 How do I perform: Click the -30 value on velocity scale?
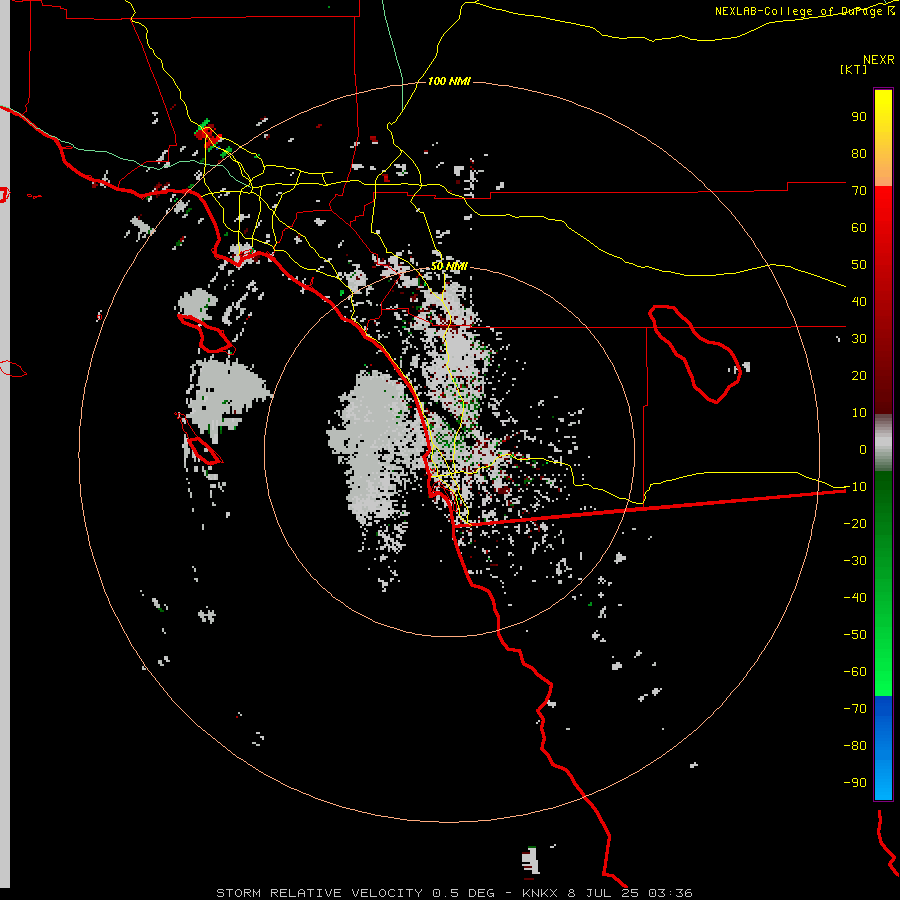pos(855,561)
